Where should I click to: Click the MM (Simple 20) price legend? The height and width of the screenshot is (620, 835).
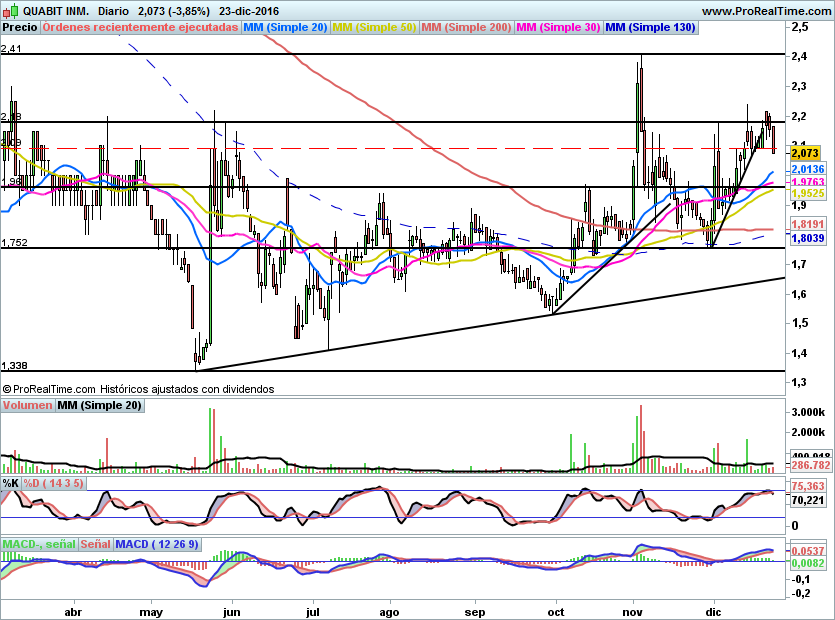285,27
